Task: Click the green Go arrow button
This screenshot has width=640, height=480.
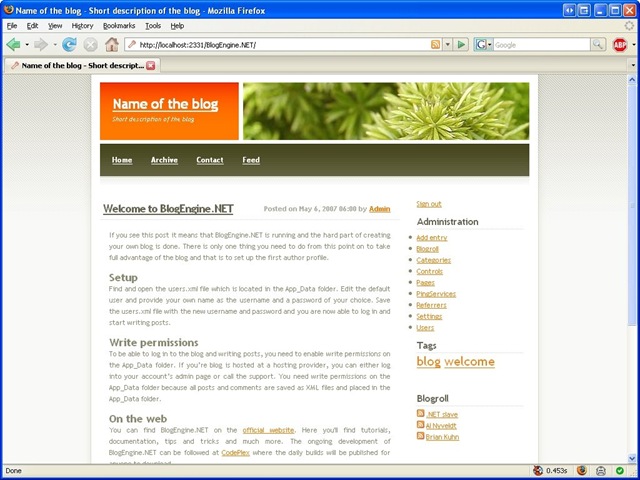Action: click(x=461, y=44)
